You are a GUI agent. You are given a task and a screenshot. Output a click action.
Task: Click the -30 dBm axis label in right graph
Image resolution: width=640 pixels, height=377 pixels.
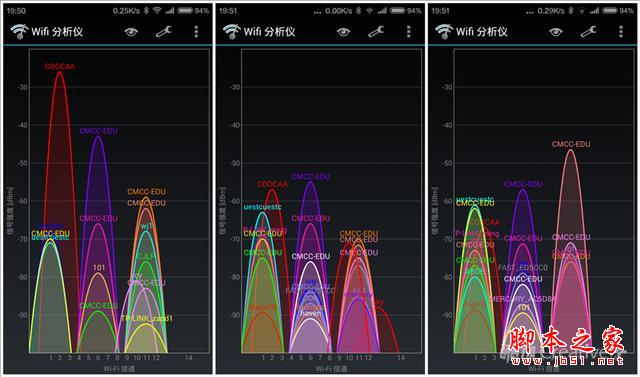pyautogui.click(x=447, y=87)
